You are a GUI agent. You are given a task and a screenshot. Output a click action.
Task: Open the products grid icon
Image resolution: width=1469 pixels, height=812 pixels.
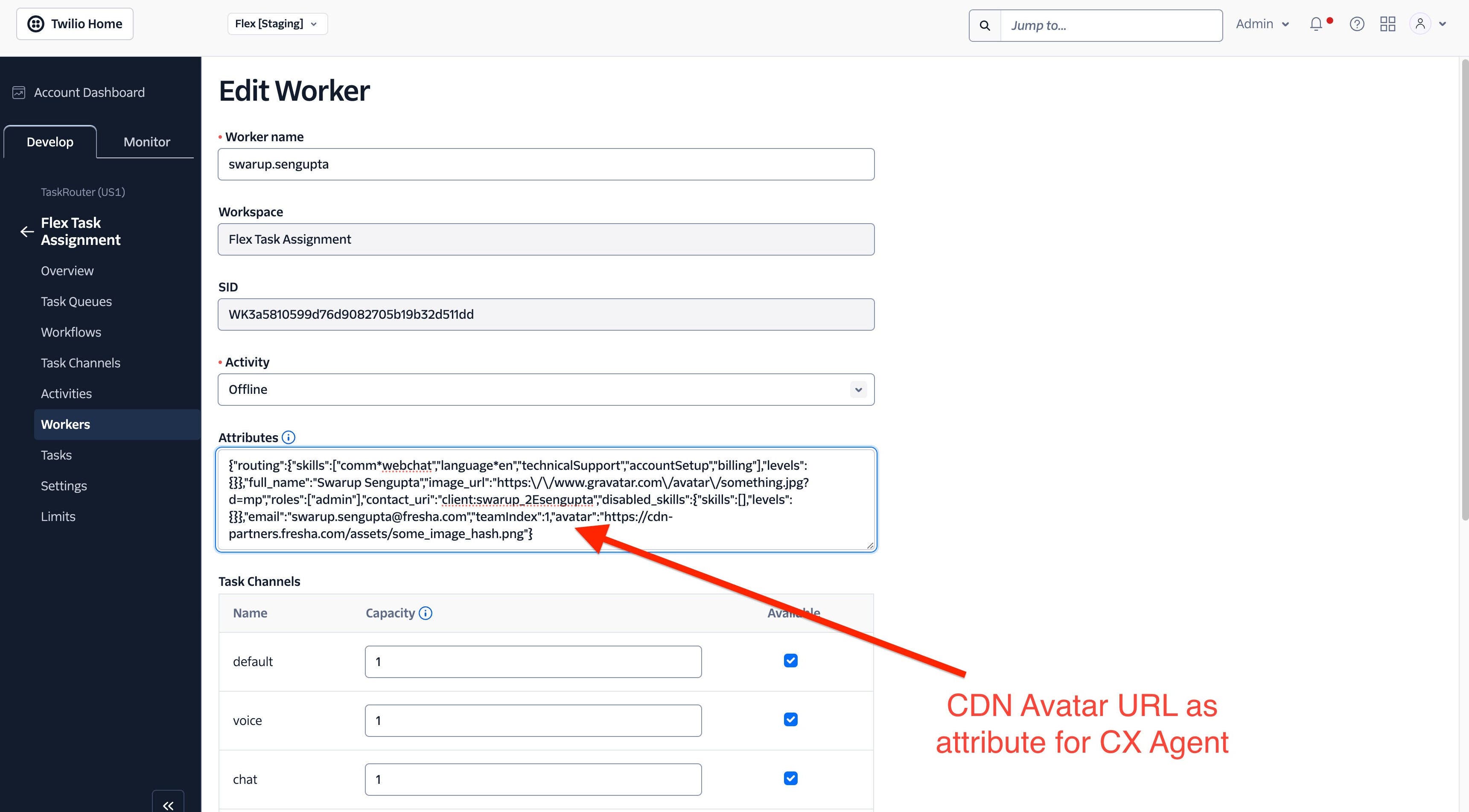point(1387,24)
